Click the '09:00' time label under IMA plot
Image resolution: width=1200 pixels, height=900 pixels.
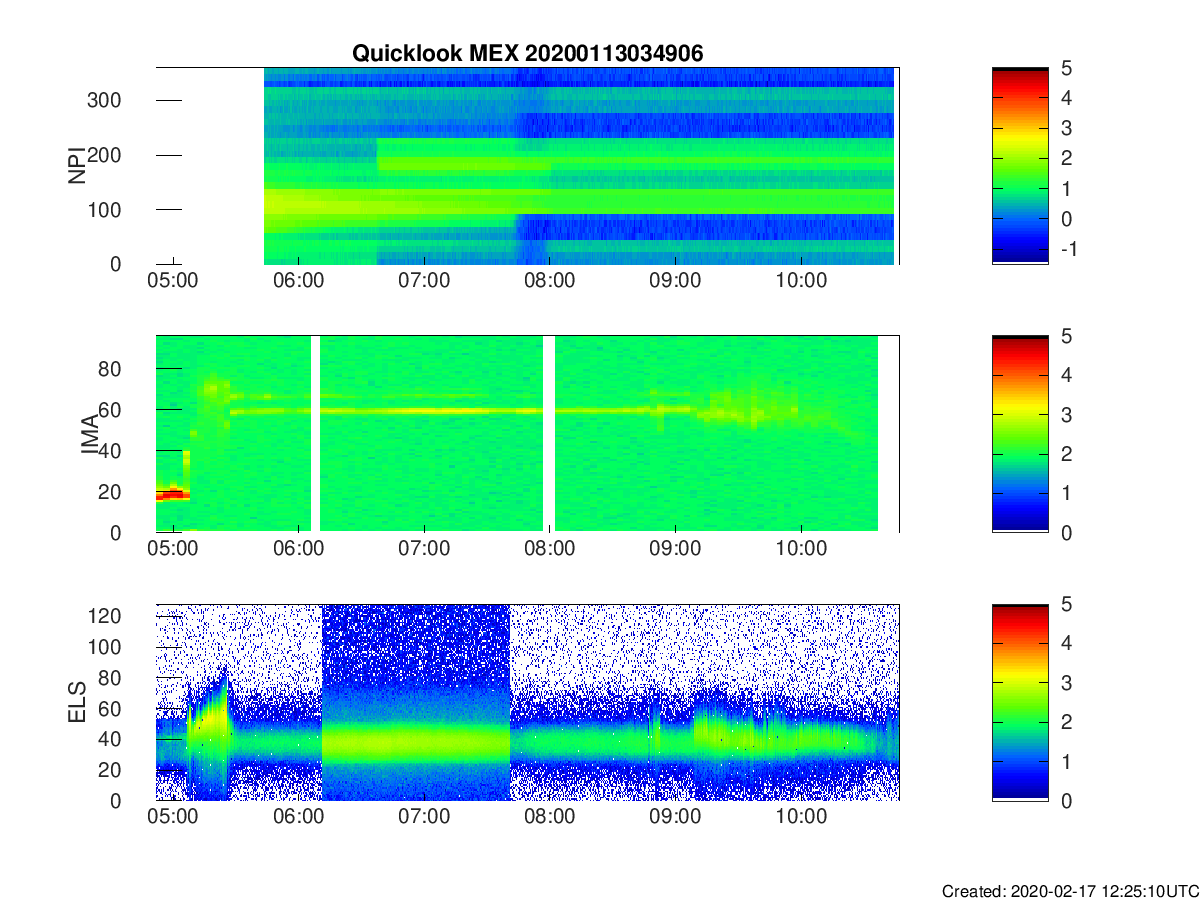pyautogui.click(x=675, y=549)
